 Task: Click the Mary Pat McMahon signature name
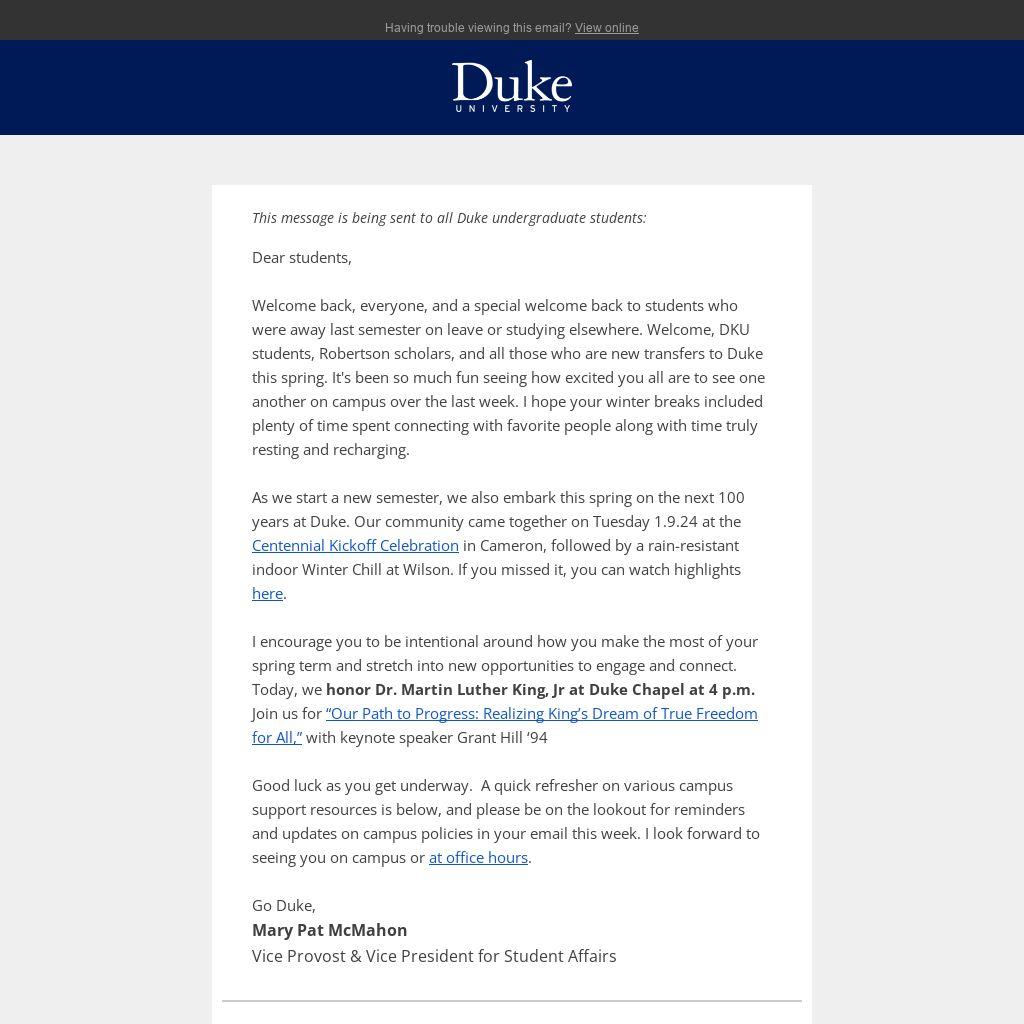329,930
